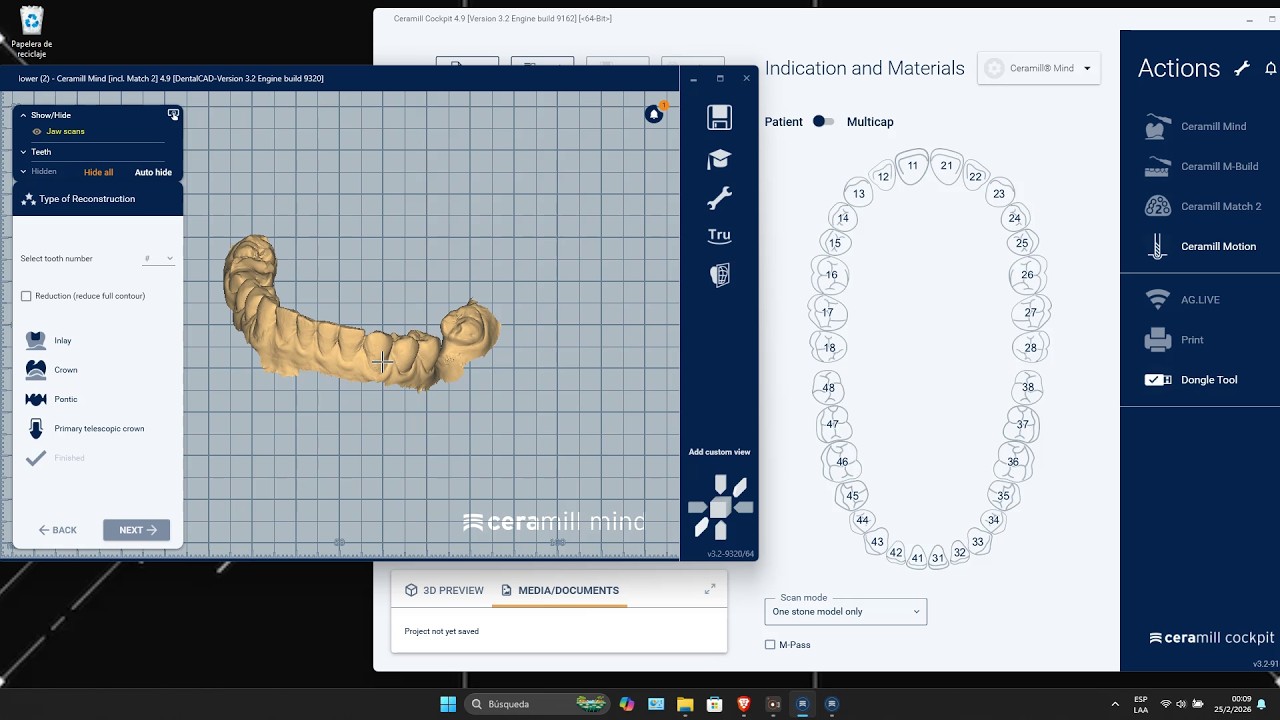Open Print from Actions panel
Viewport: 1280px width, 720px height.
[x=1174, y=340]
